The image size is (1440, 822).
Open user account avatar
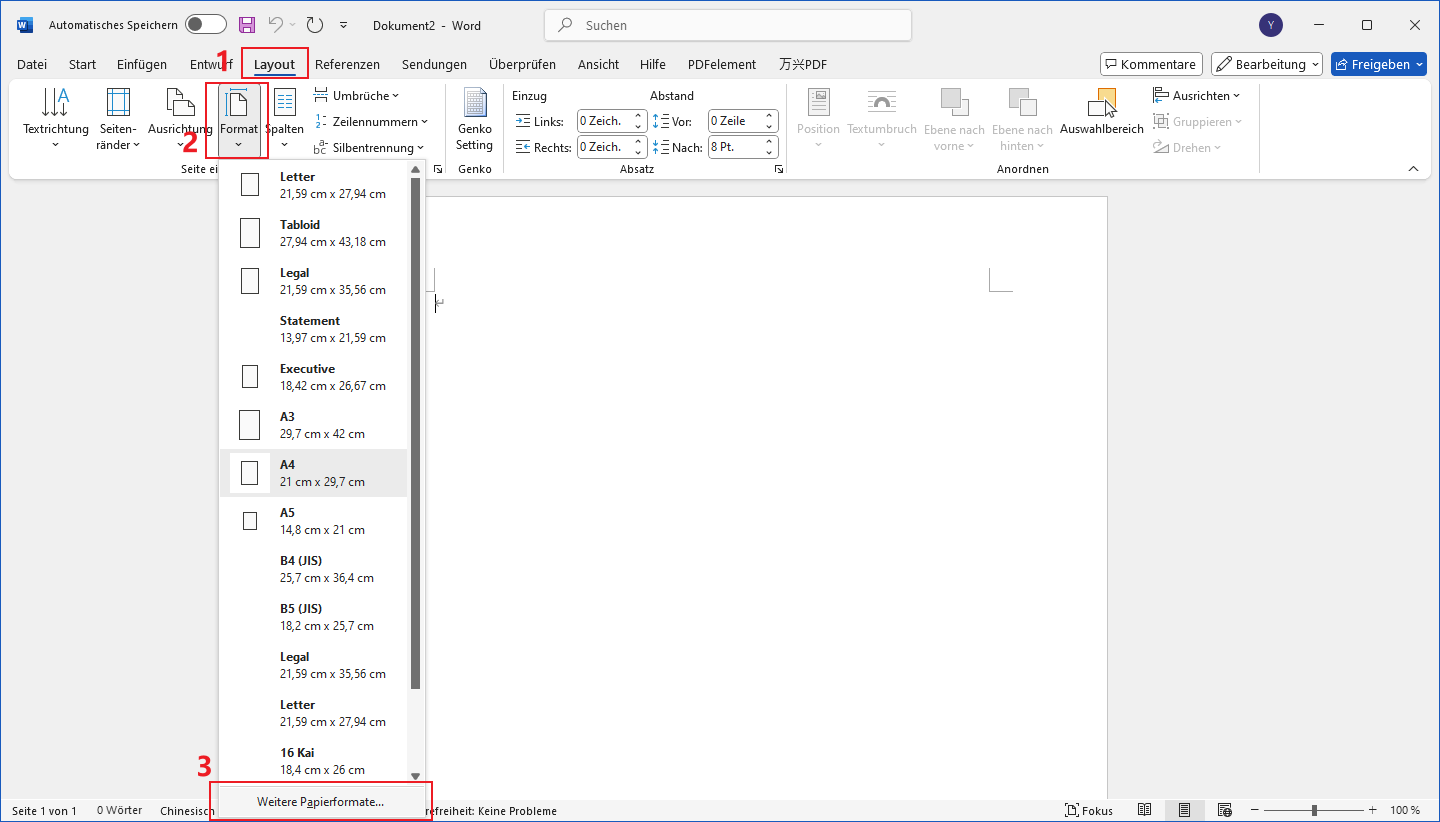(1271, 25)
